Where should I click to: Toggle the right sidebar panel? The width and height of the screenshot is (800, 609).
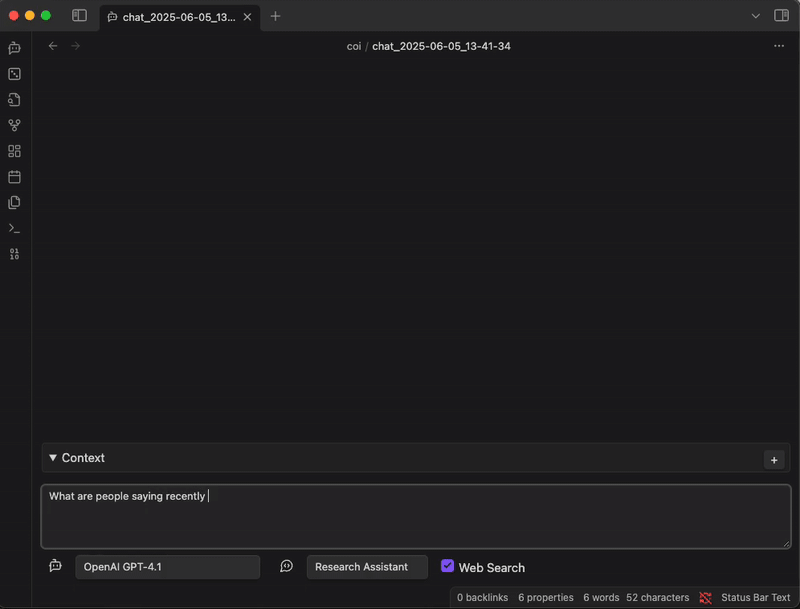[x=784, y=16]
